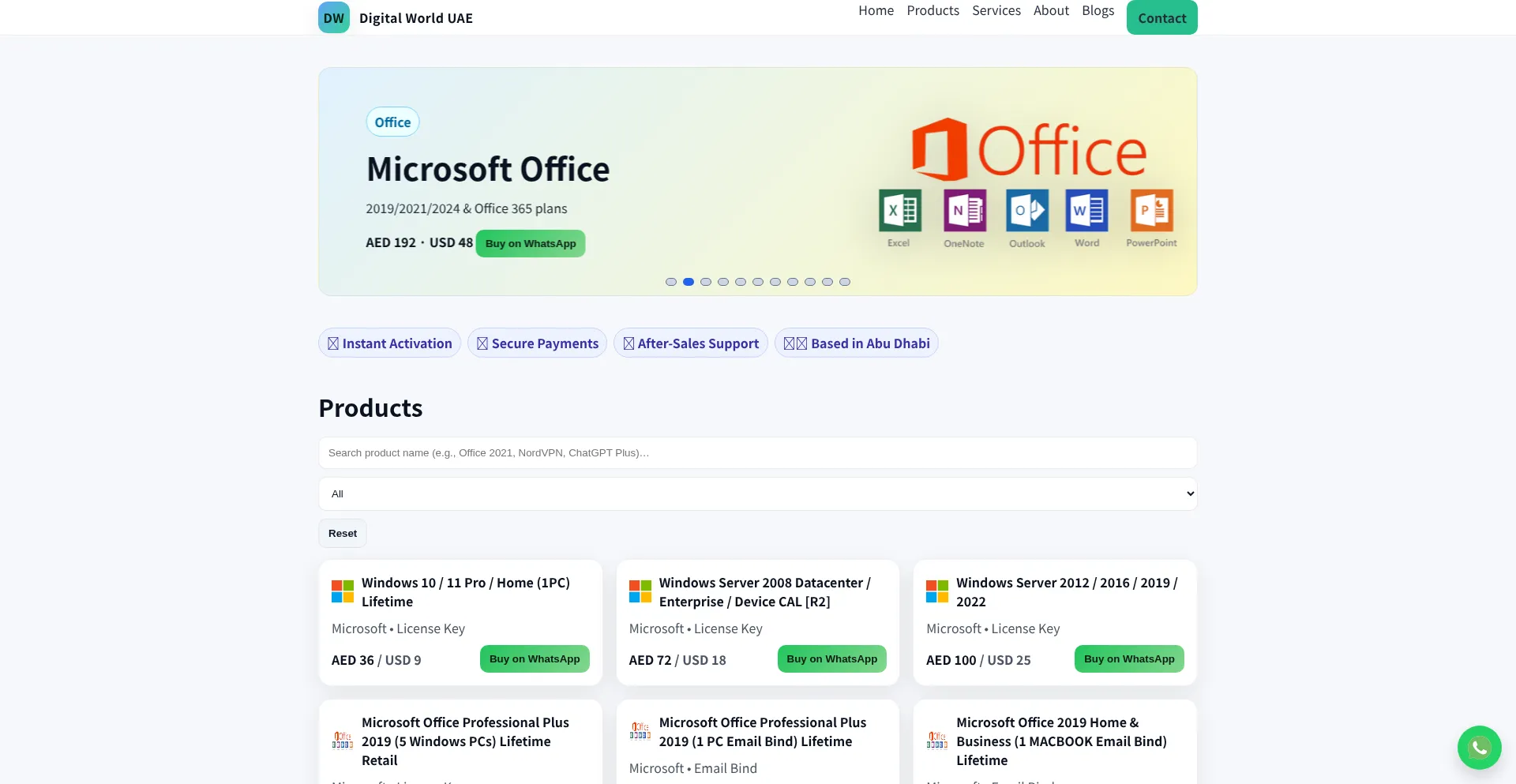Jump to the fourth carousel slide dot
Image resolution: width=1516 pixels, height=784 pixels.
tap(723, 282)
